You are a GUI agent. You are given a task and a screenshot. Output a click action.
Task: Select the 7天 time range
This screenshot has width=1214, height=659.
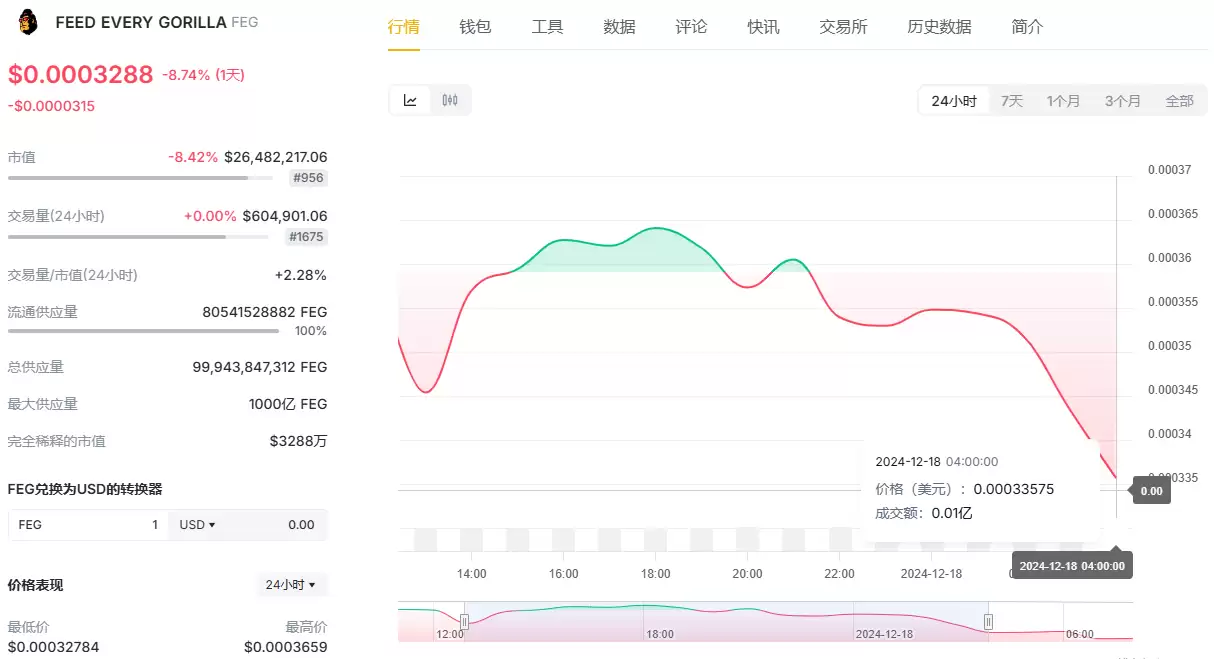[x=1012, y=101]
